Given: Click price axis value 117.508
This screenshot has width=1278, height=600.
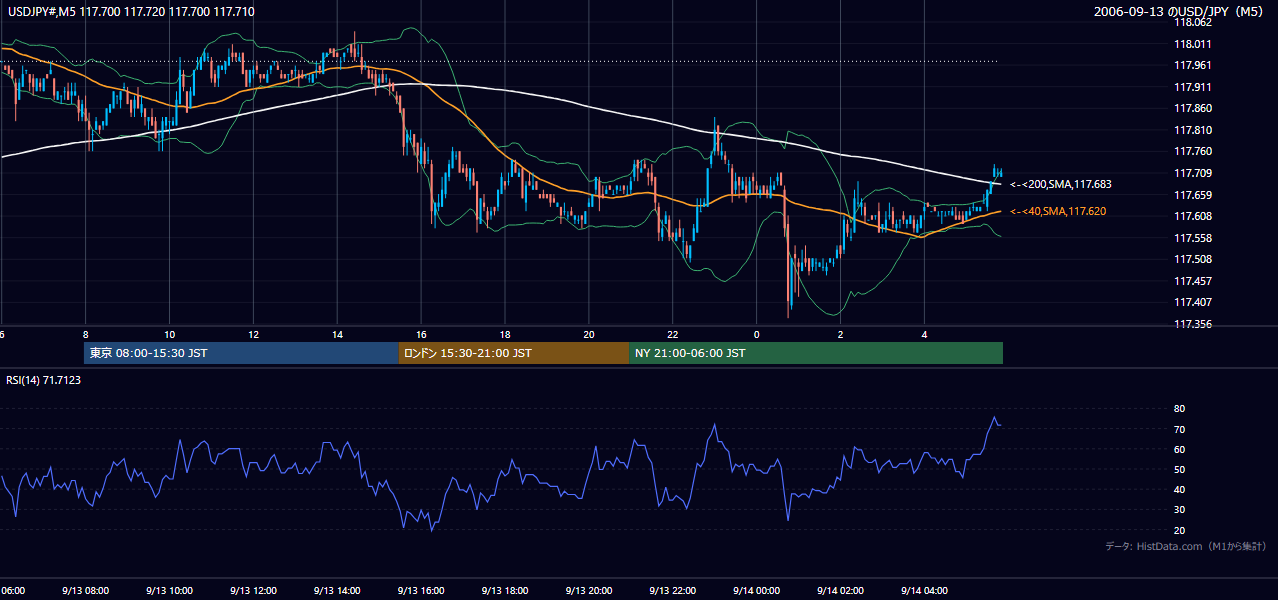Looking at the screenshot, I should tap(1193, 259).
